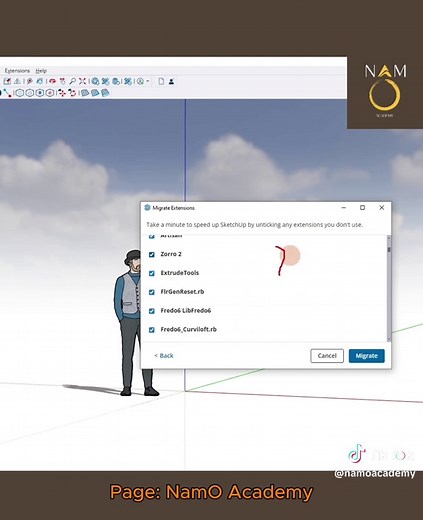
Task: Open 3D Warehouse from the toolbar
Action: pos(95,81)
